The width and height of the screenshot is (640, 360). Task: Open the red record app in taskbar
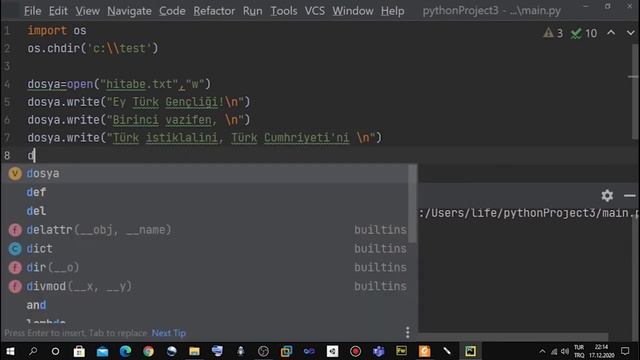(356, 351)
